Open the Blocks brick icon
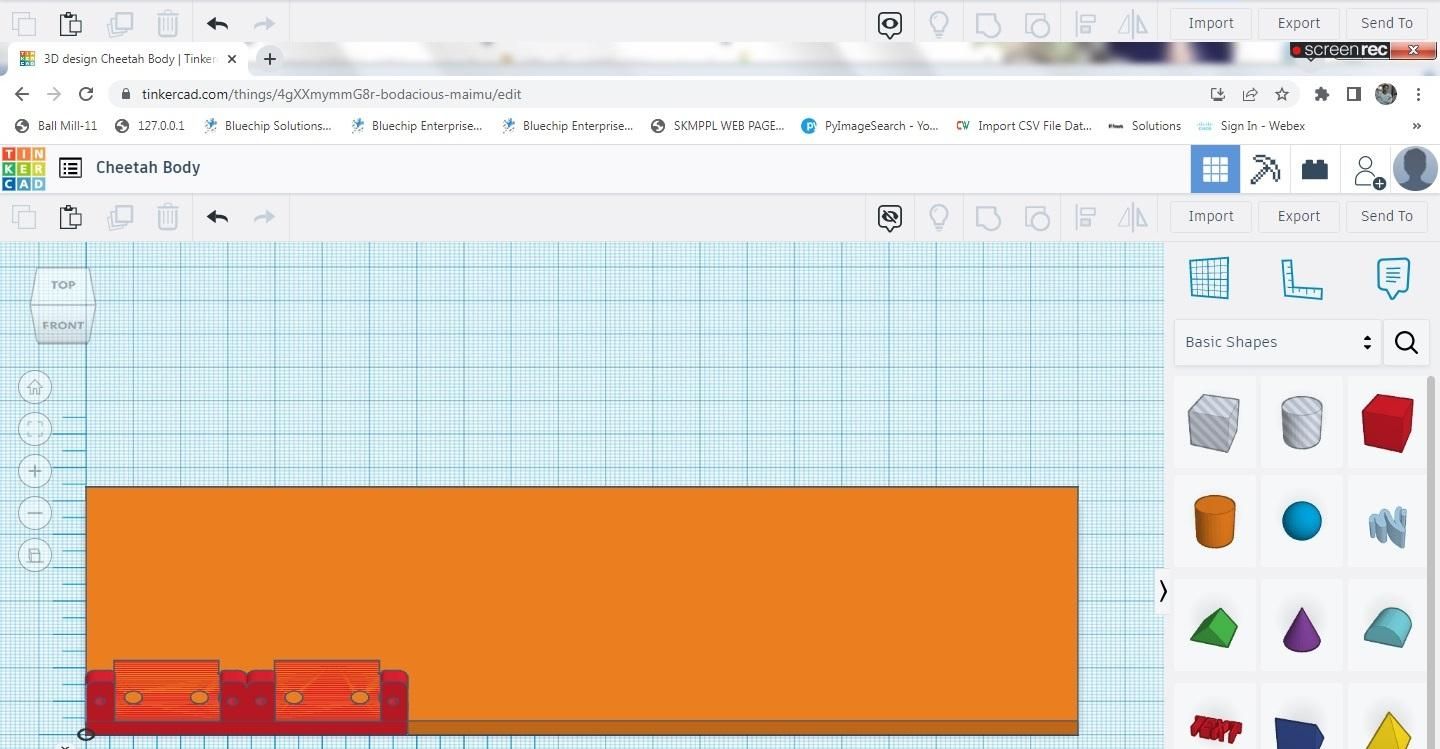 [1315, 169]
